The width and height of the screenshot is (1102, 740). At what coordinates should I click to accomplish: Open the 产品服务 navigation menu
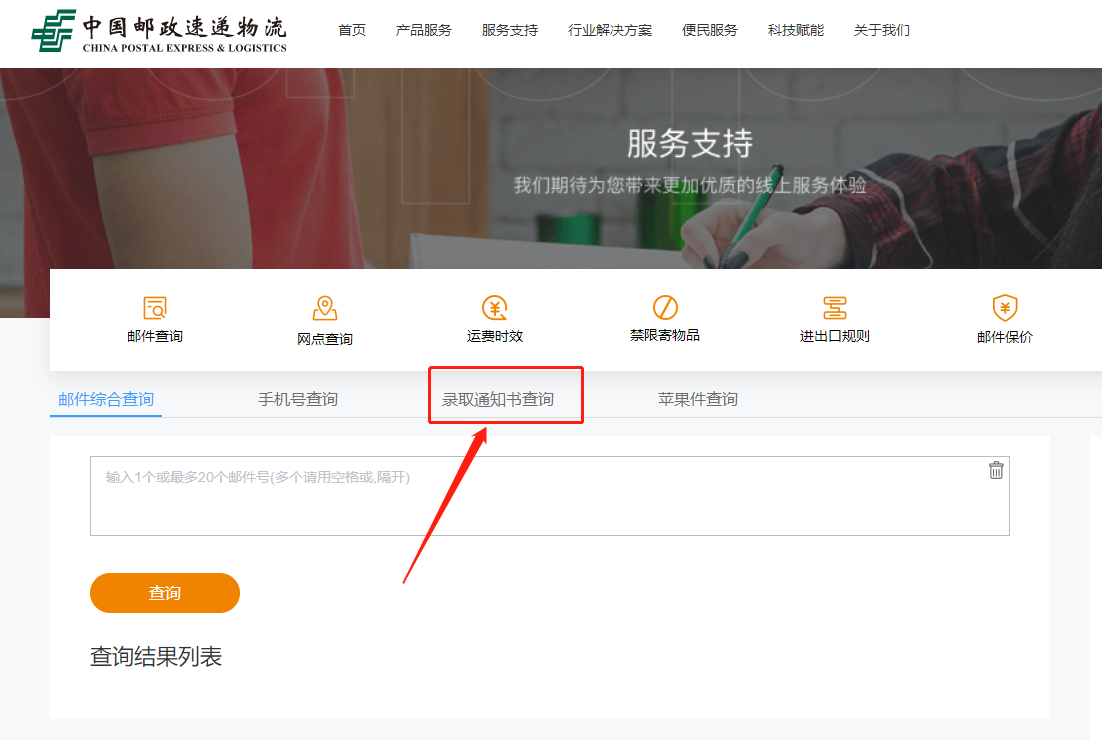click(424, 30)
